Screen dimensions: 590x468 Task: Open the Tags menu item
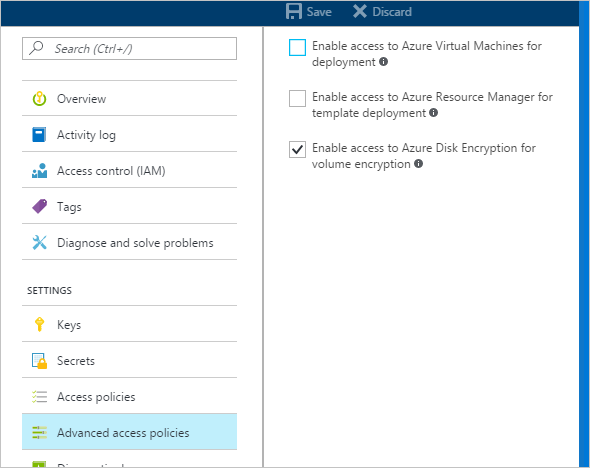129,206
